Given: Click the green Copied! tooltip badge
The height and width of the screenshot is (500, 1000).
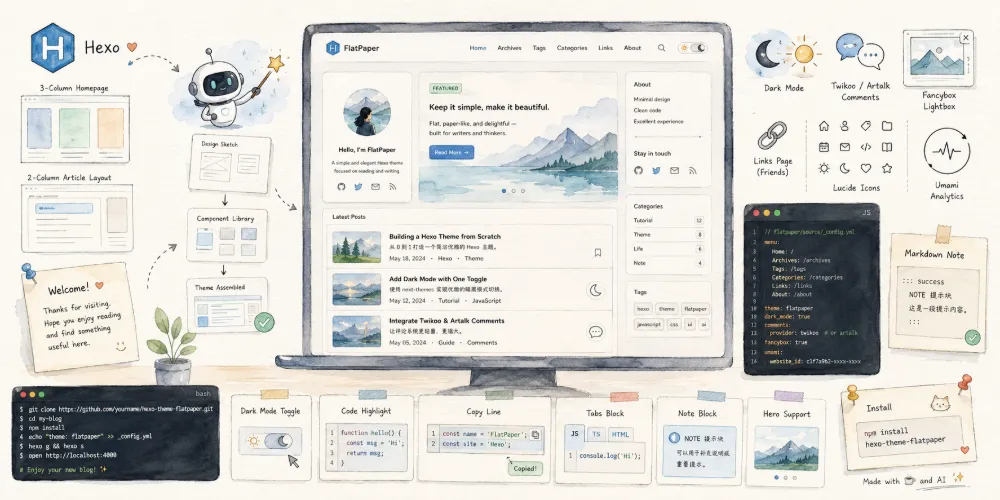Looking at the screenshot, I should 524,469.
